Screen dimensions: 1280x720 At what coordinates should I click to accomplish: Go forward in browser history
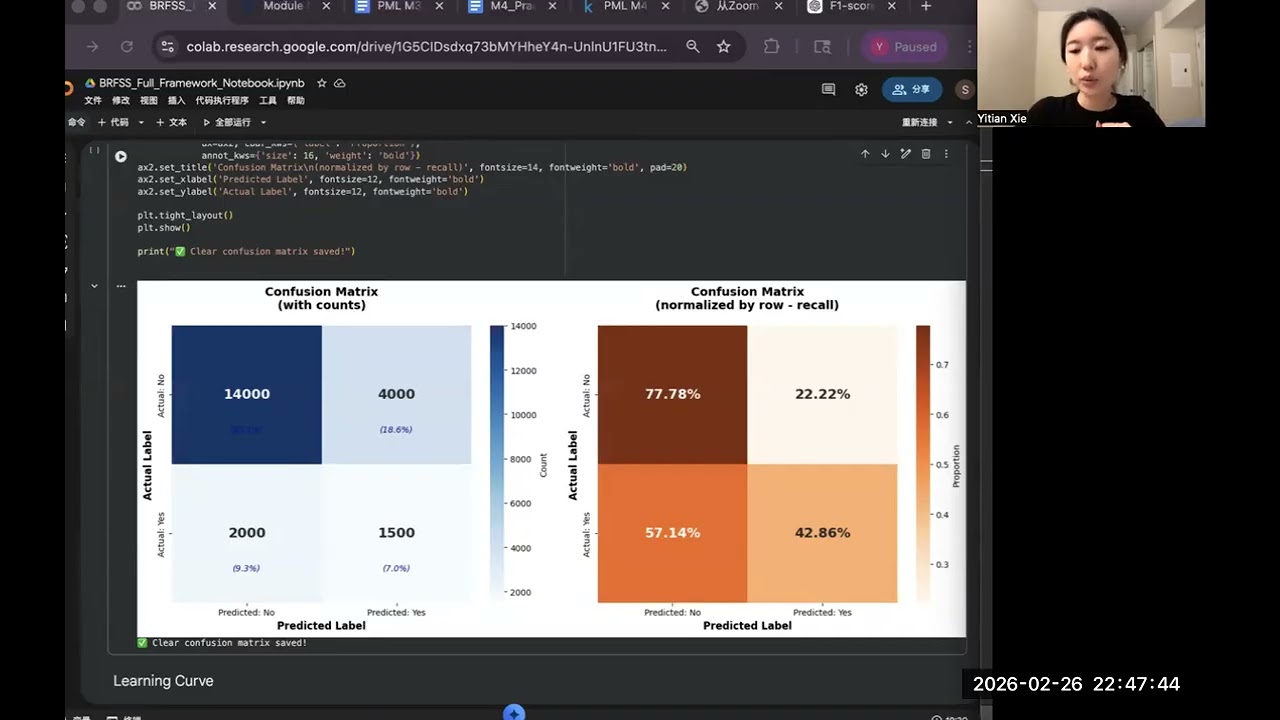pyautogui.click(x=93, y=46)
